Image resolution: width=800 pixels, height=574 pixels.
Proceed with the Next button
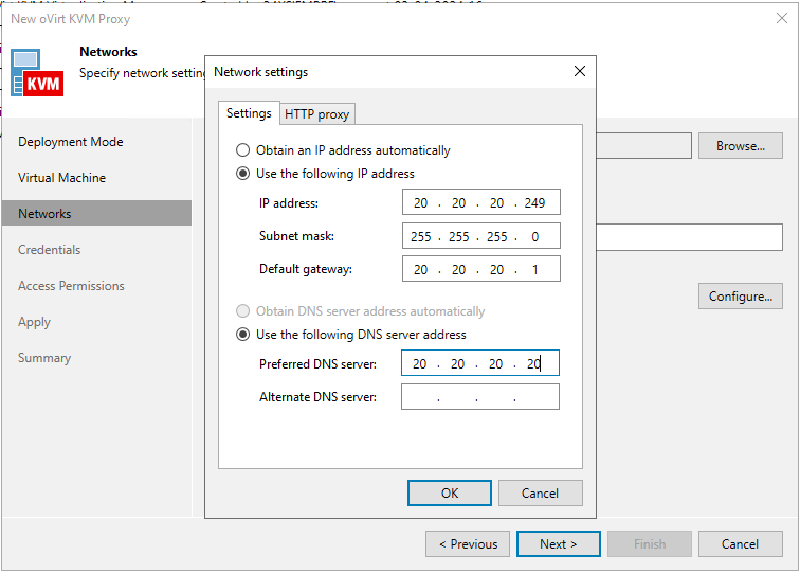coord(558,544)
